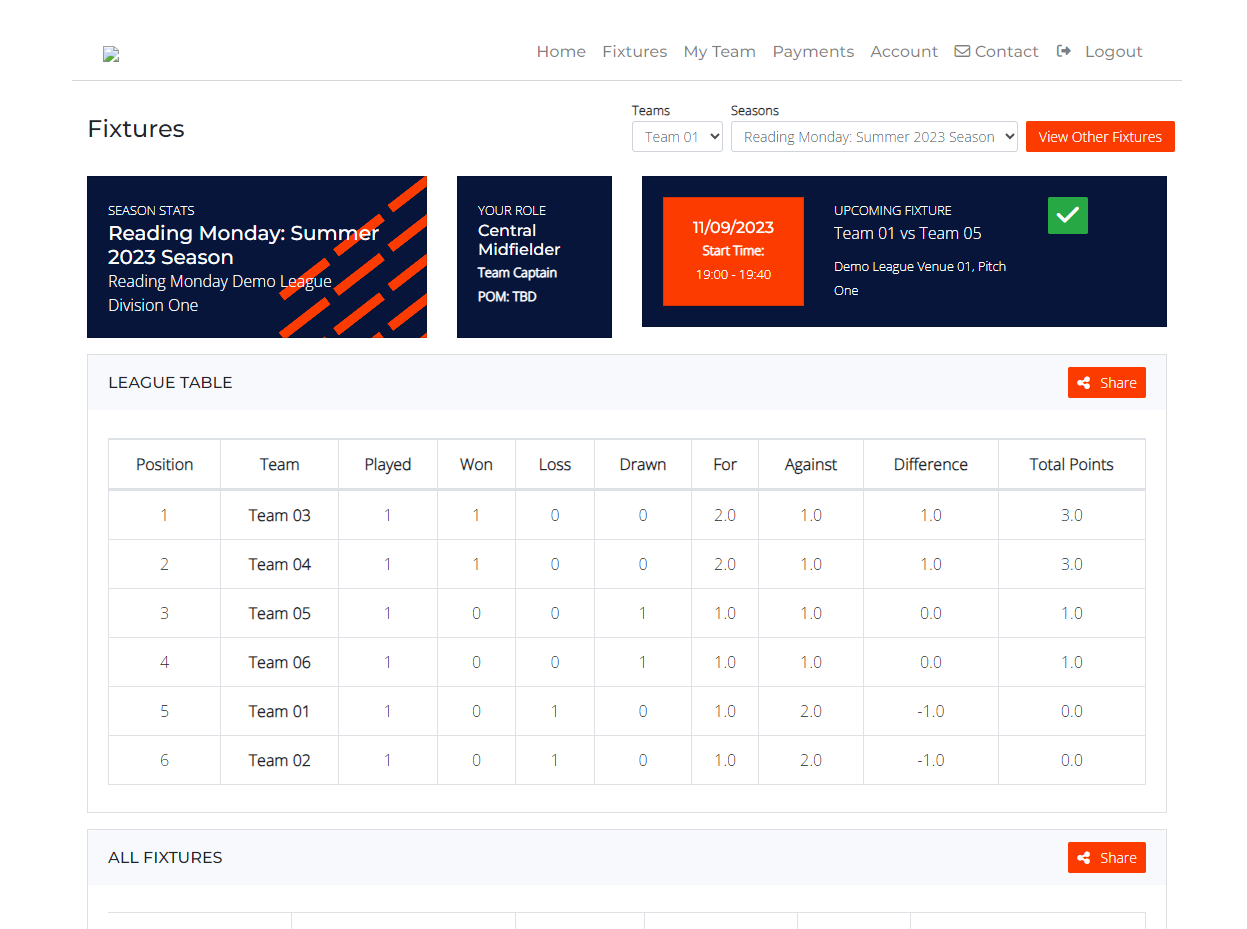Open the Teams dropdown
The width and height of the screenshot is (1247, 929).
(677, 136)
